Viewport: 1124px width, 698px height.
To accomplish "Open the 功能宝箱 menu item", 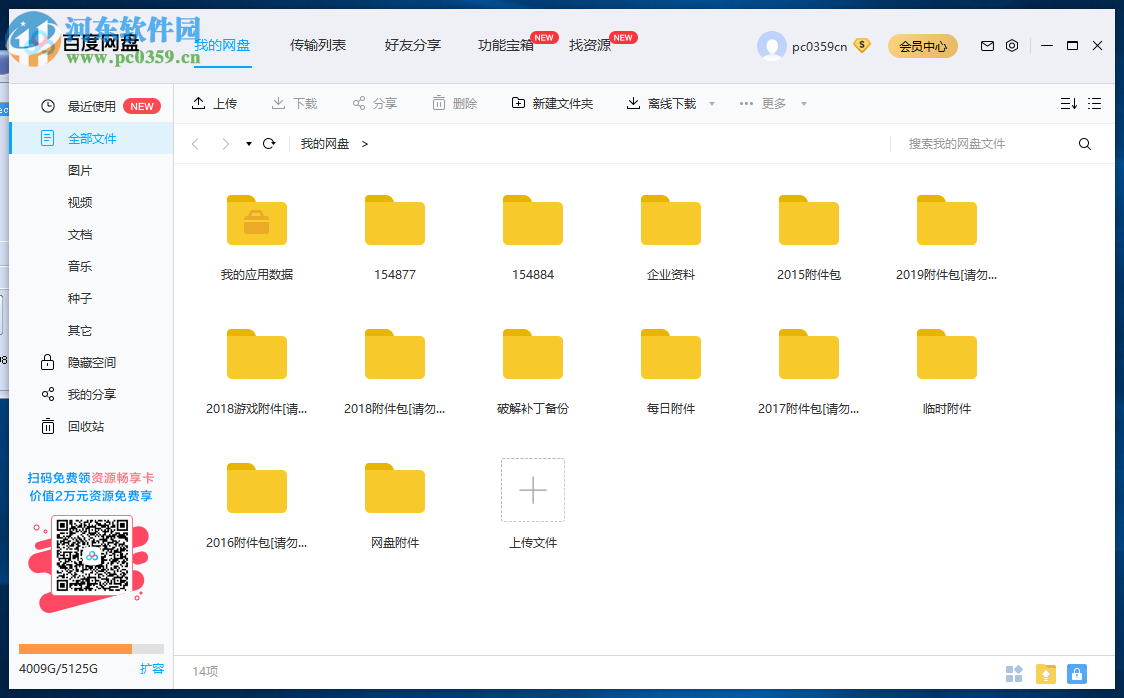I will pos(507,45).
